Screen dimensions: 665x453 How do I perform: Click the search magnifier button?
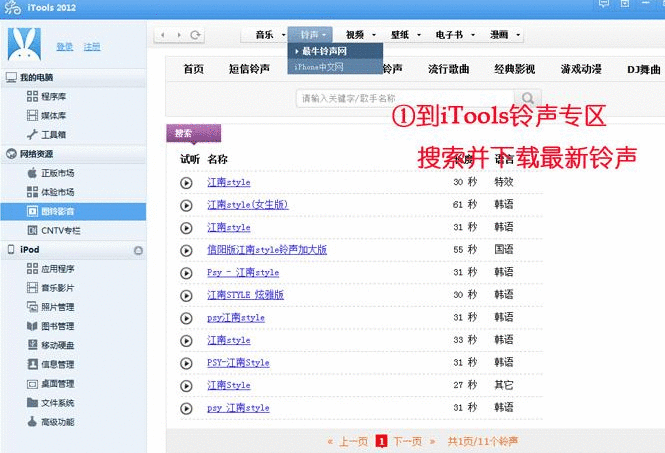pos(528,98)
